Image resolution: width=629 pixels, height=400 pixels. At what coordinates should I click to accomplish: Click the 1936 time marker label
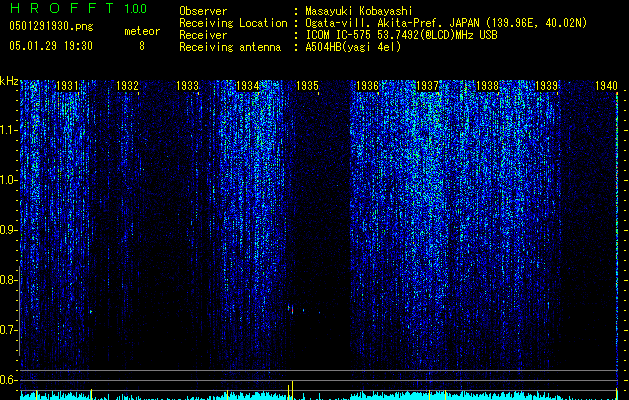(x=367, y=86)
